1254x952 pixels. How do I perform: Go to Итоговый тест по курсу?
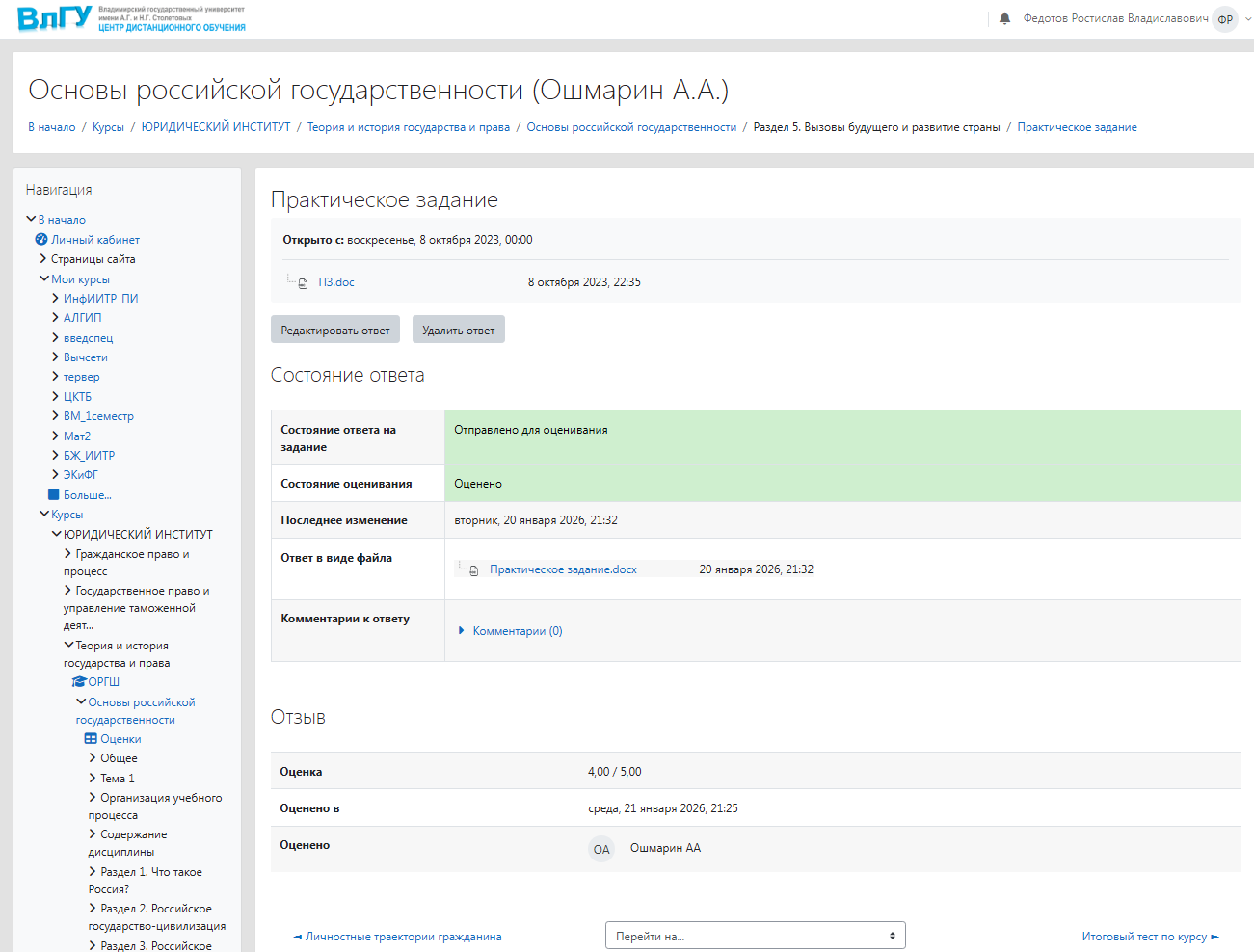[x=1144, y=937]
